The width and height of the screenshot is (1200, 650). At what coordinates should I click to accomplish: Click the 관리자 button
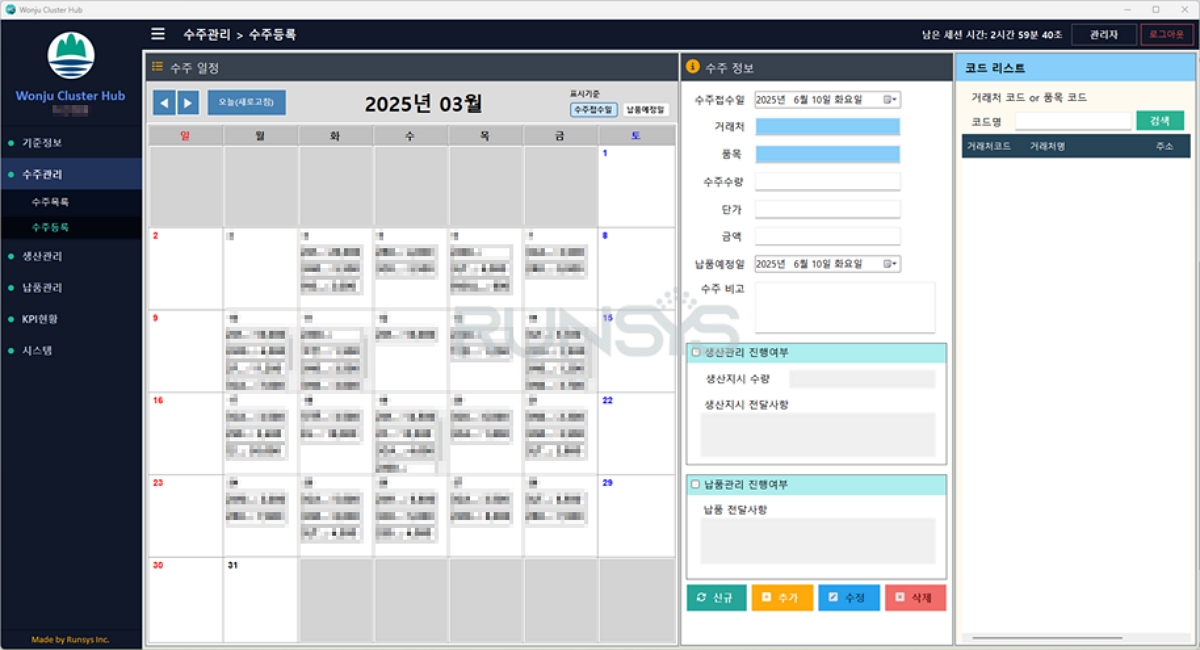click(1104, 34)
